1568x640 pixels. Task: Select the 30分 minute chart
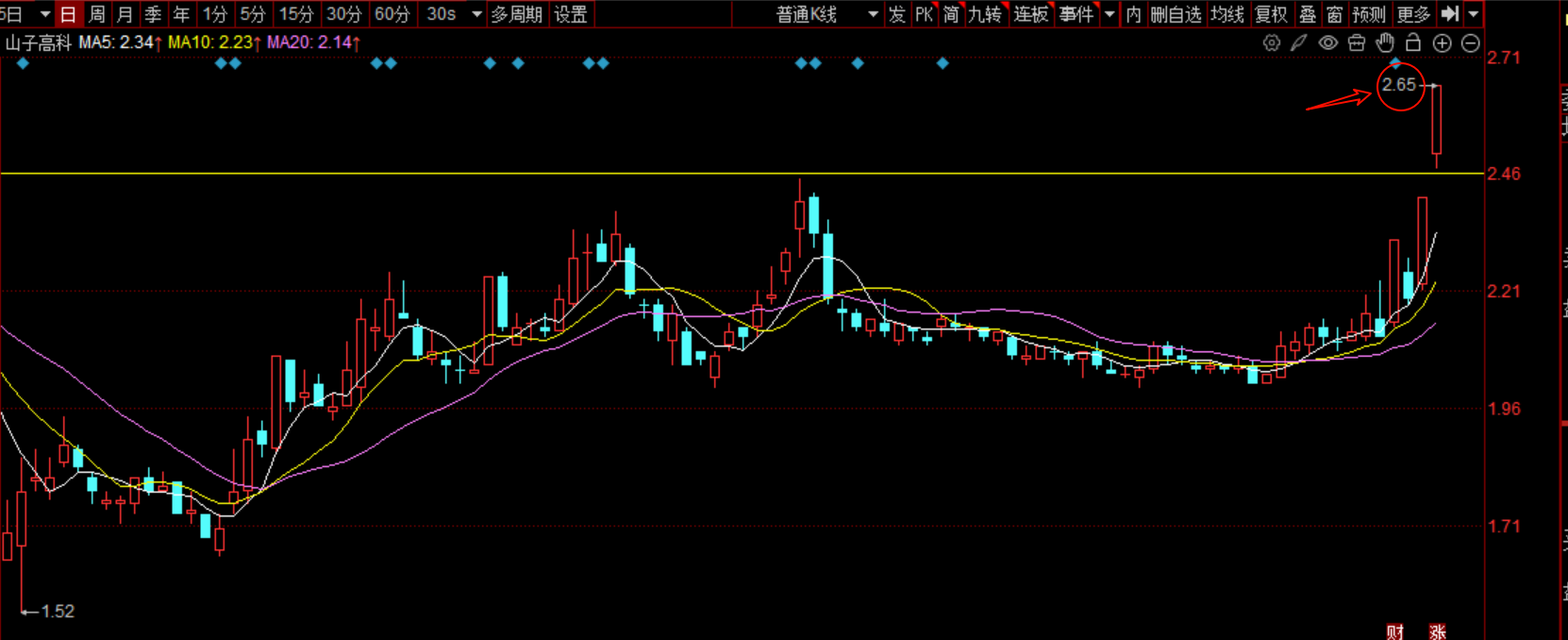(344, 14)
